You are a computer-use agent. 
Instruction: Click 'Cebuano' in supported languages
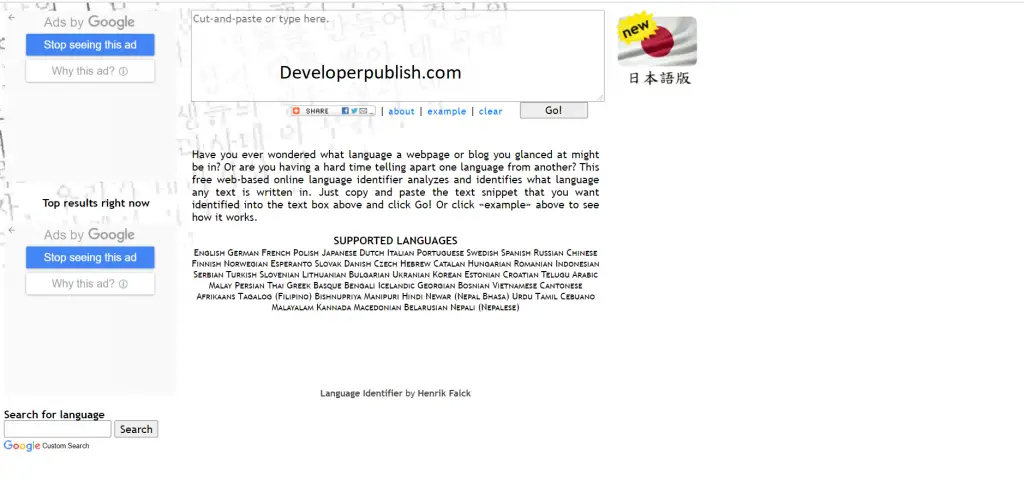(577, 296)
